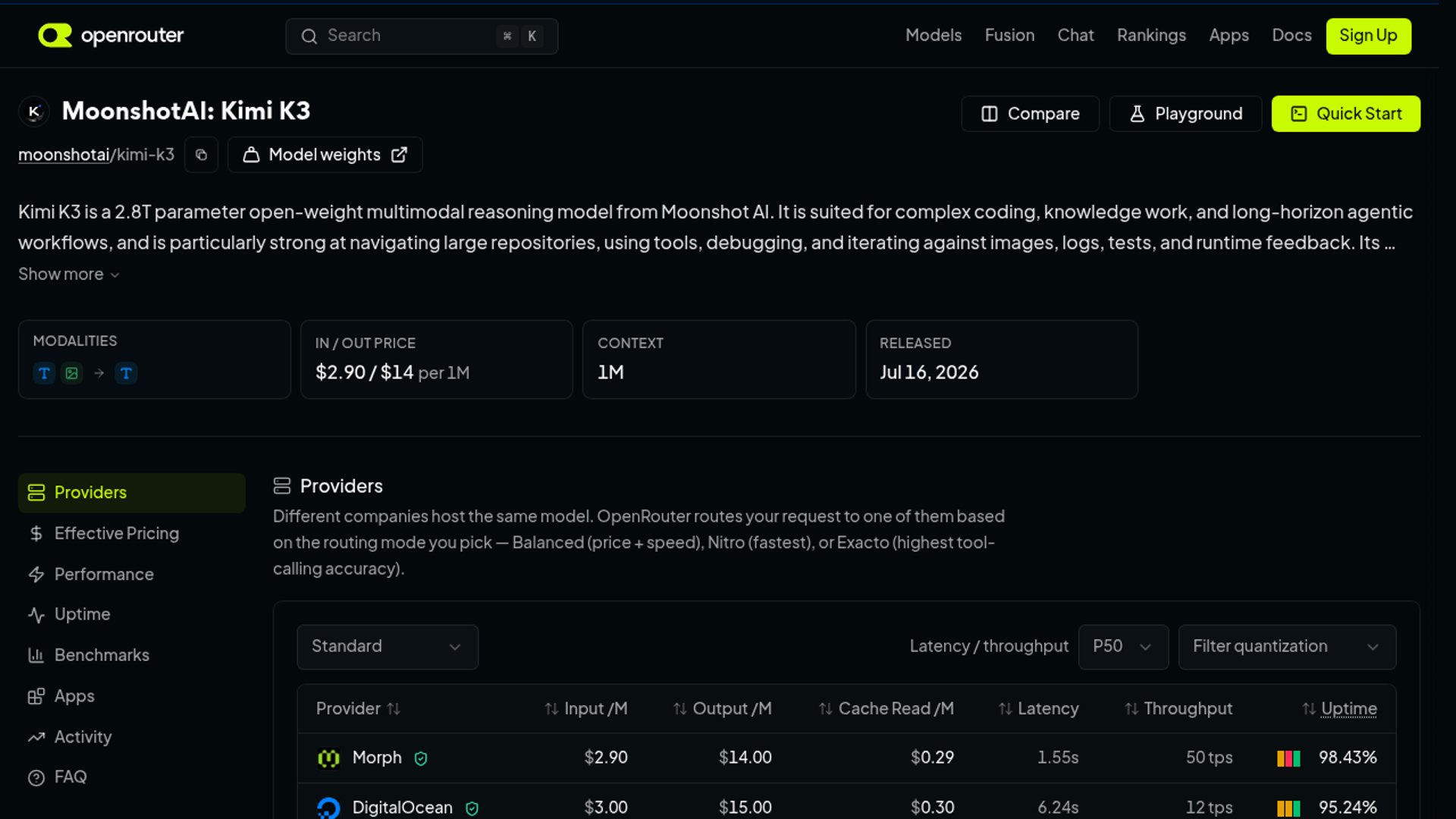Open Docs in the top navigation
1456x819 pixels.
[x=1291, y=36]
